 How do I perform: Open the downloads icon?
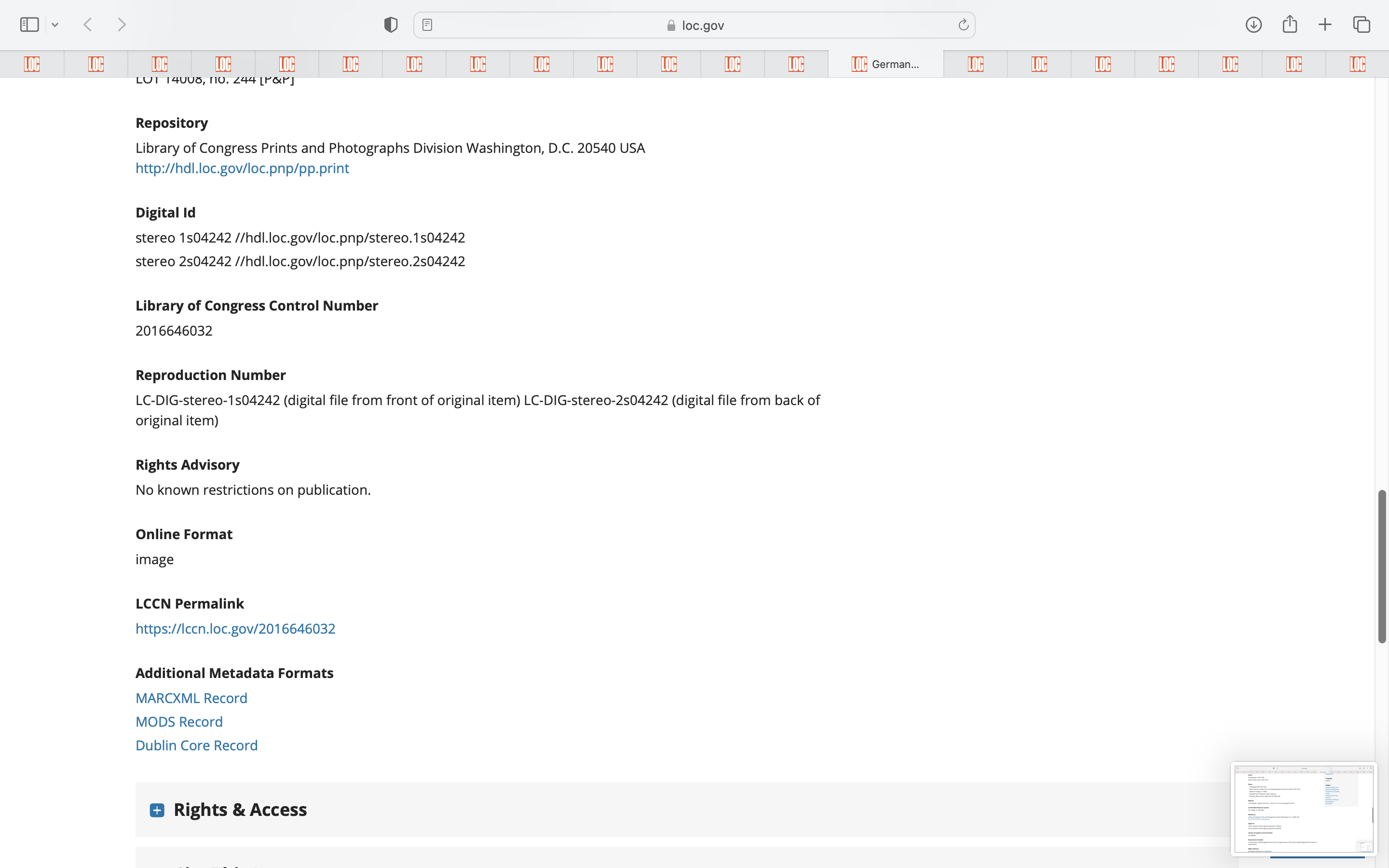coord(1253,25)
